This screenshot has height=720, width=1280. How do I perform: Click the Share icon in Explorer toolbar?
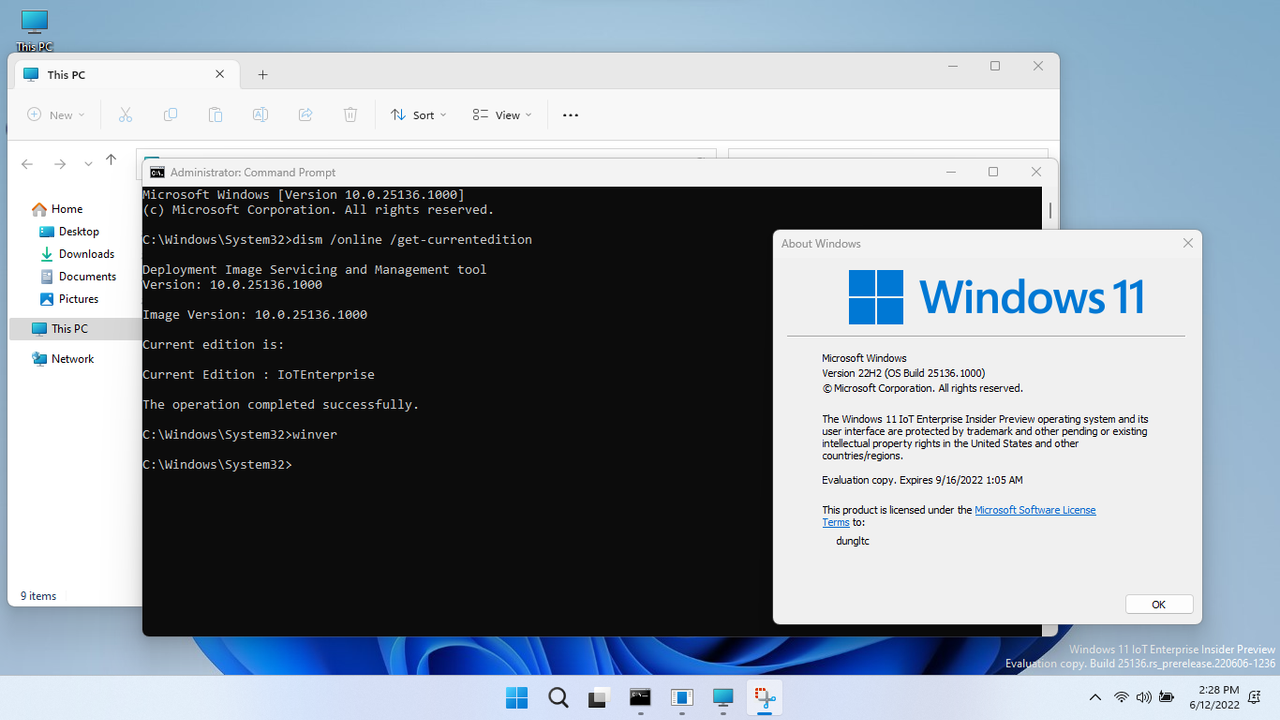coord(305,114)
